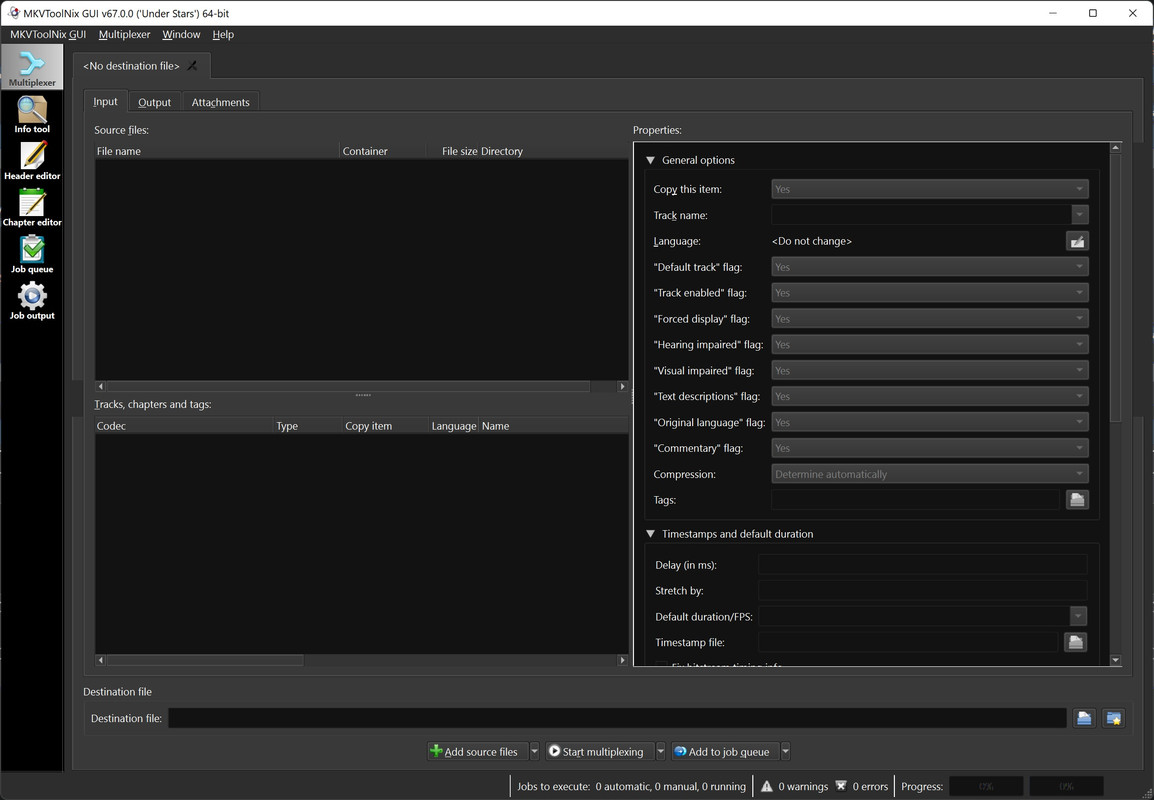1154x800 pixels.
Task: Open the Forced display flag dropdown
Action: pyautogui.click(x=930, y=319)
